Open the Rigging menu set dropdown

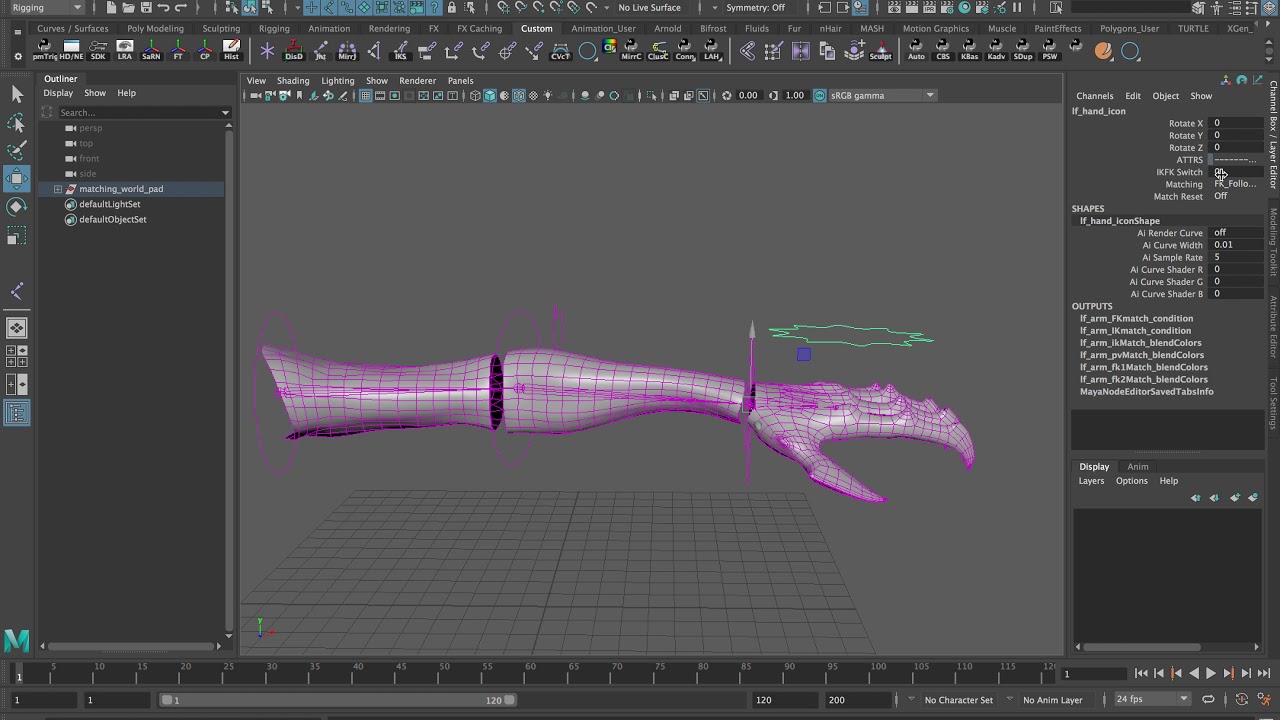pyautogui.click(x=46, y=8)
